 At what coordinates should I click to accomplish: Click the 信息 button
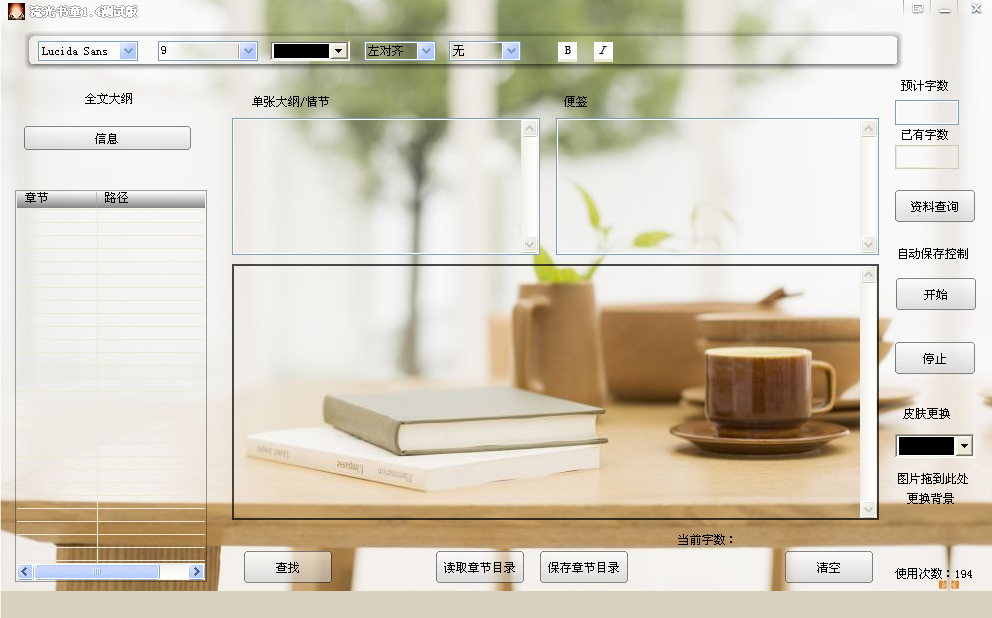click(x=107, y=139)
